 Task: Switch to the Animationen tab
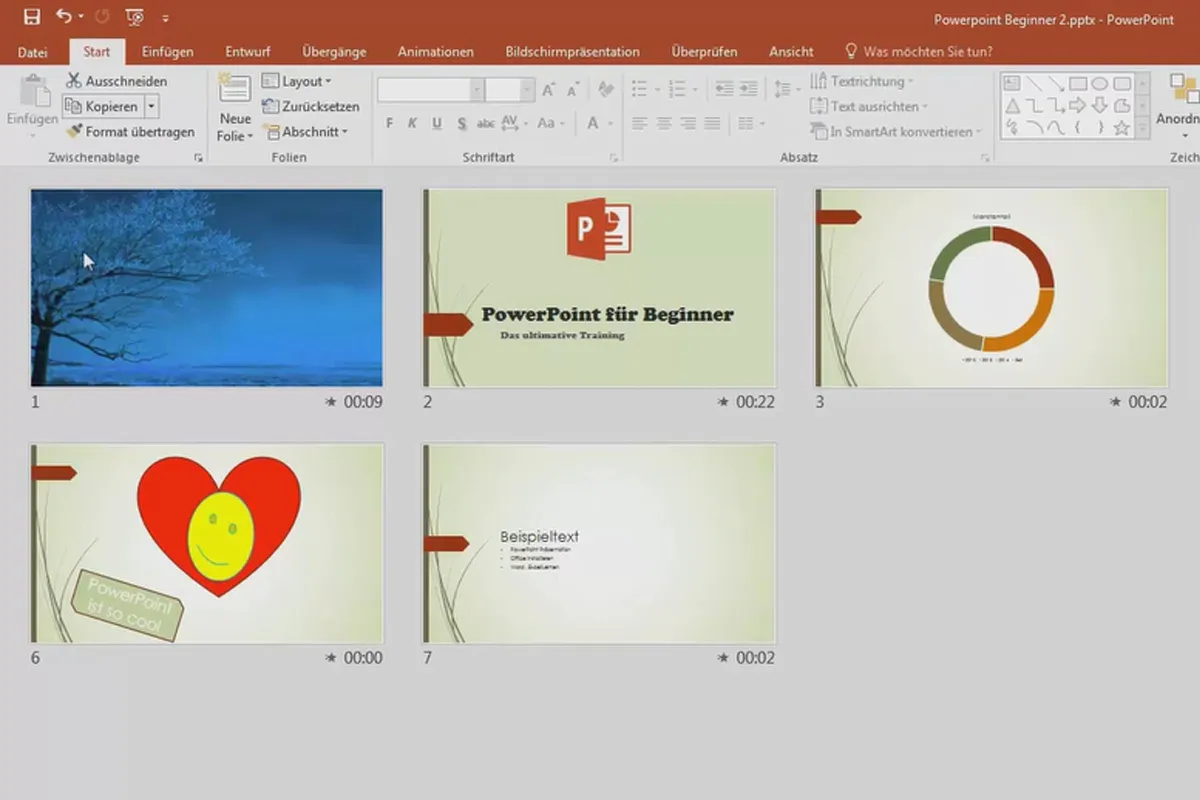tap(436, 52)
